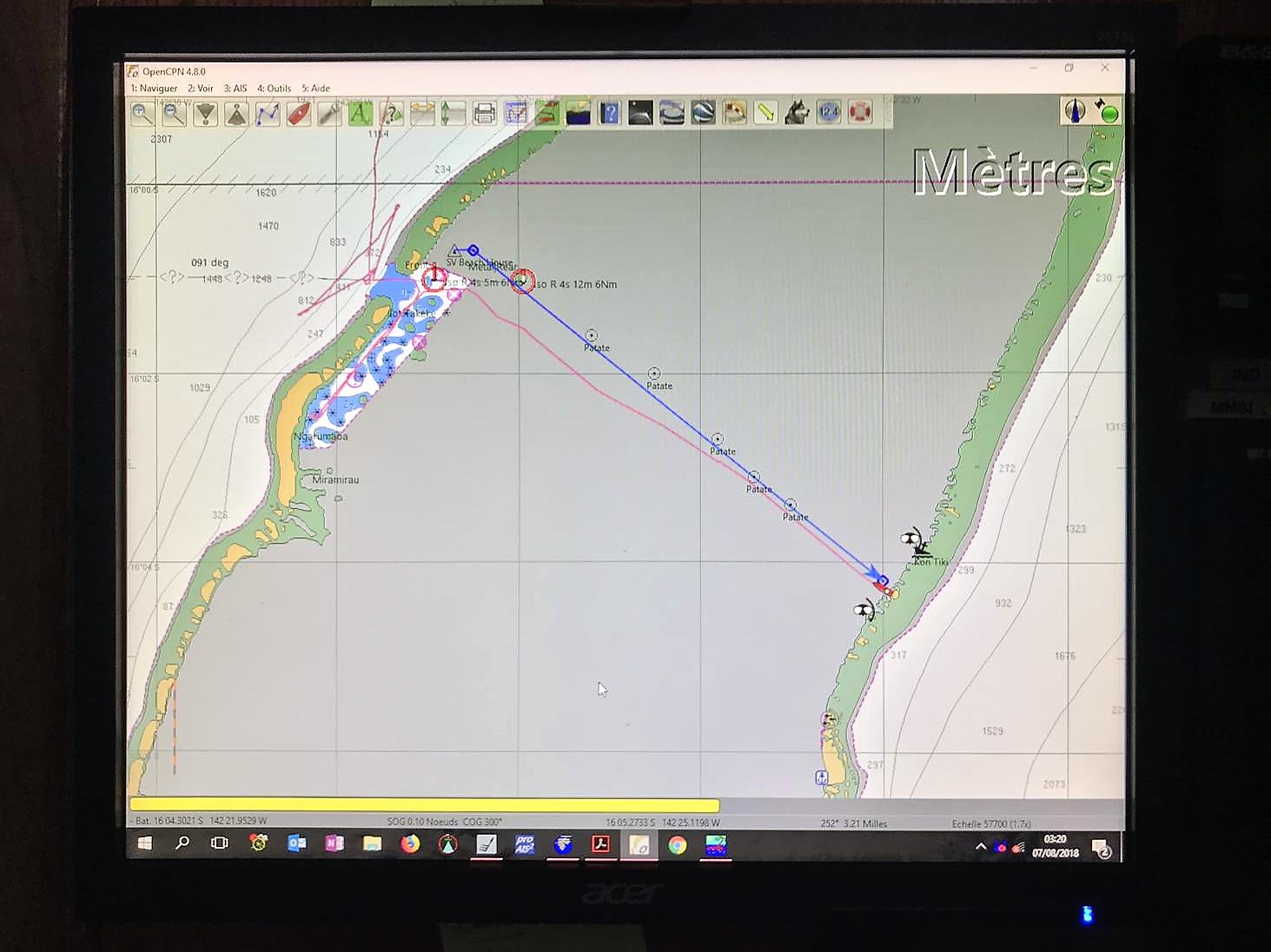Open Outlook from the taskbar
Image resolution: width=1271 pixels, height=952 pixels.
click(x=296, y=843)
